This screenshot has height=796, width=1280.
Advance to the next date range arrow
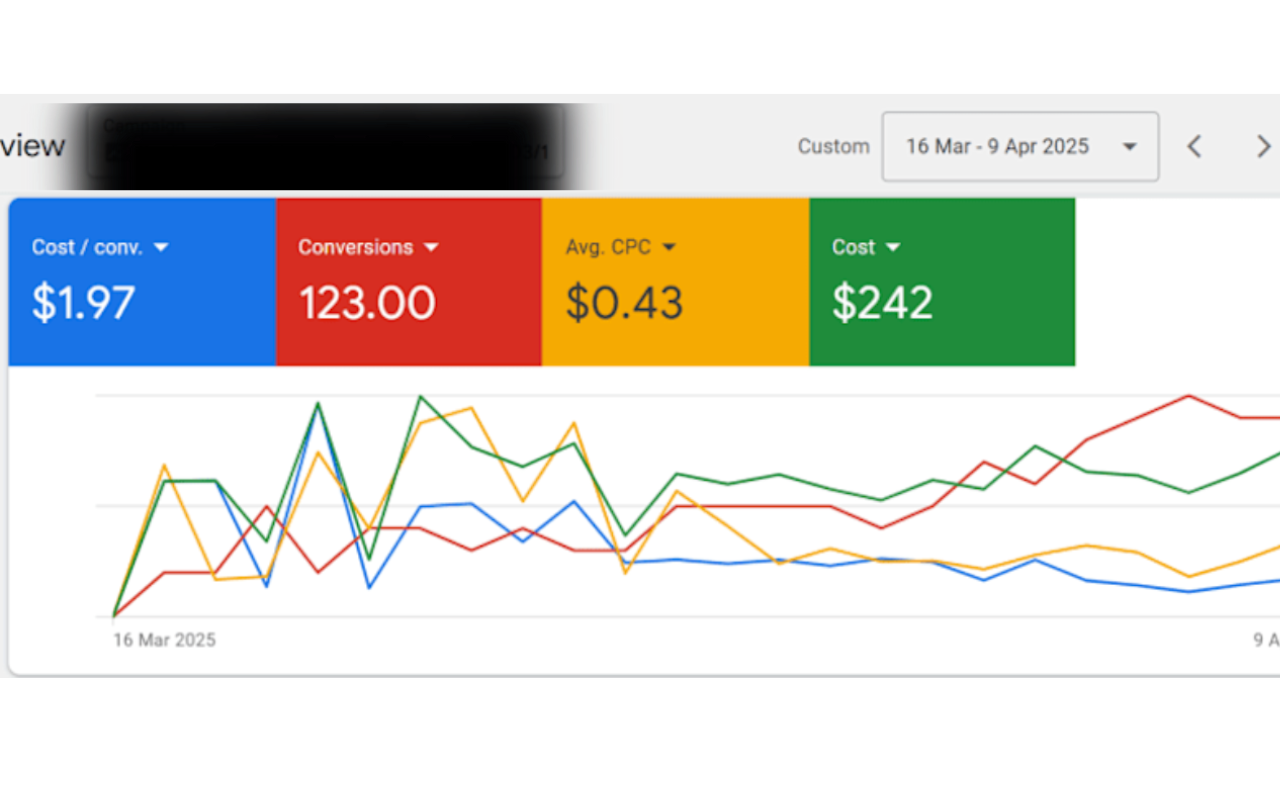[1263, 147]
